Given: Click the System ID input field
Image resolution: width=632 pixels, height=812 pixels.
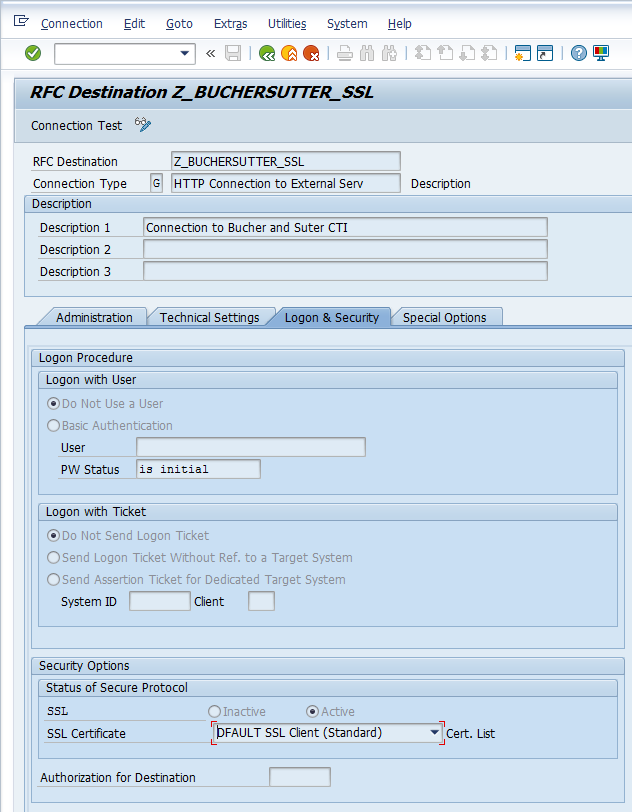Looking at the screenshot, I should [x=160, y=601].
